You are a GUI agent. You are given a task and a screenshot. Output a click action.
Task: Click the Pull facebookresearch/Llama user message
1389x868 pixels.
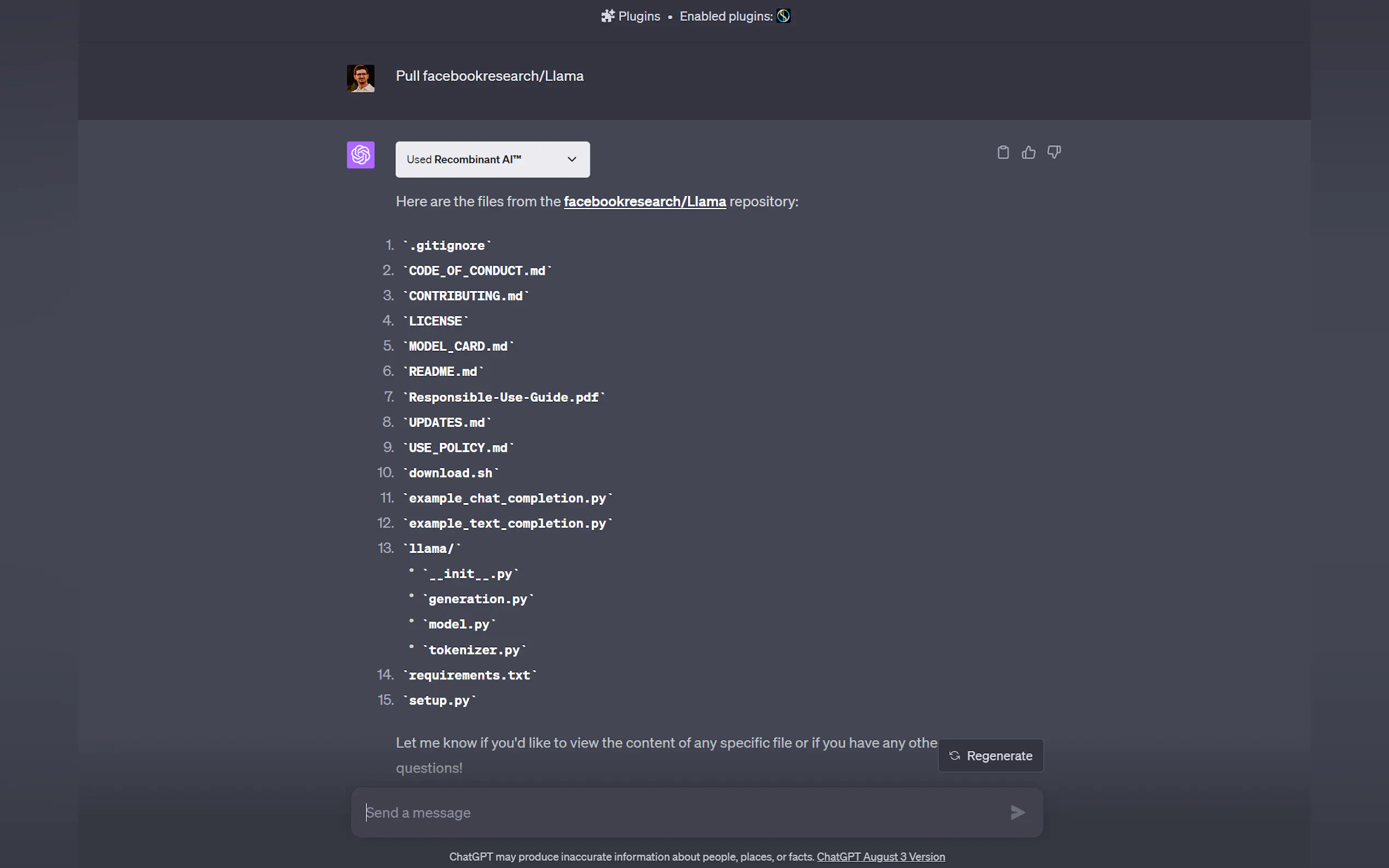point(490,76)
